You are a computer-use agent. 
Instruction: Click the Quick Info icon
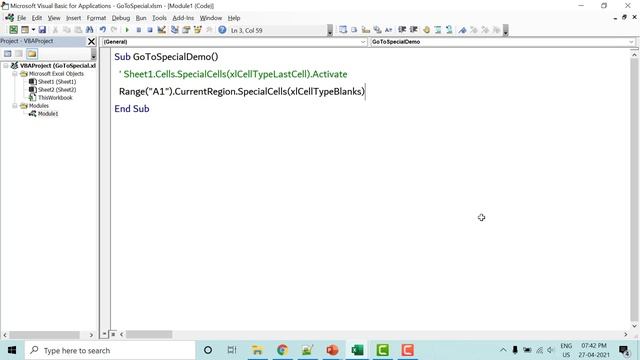pyautogui.click(x=366, y=30)
